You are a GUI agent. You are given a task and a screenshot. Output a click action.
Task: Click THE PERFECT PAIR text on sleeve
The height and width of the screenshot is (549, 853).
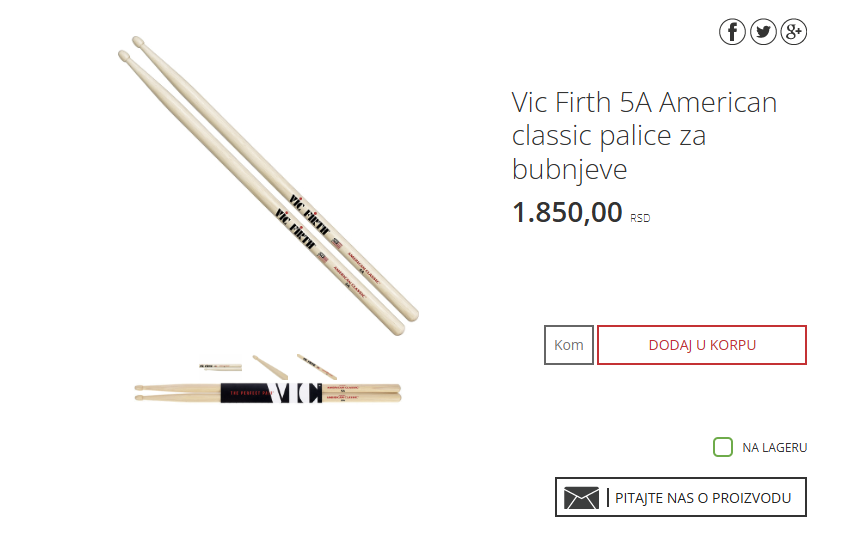250,393
